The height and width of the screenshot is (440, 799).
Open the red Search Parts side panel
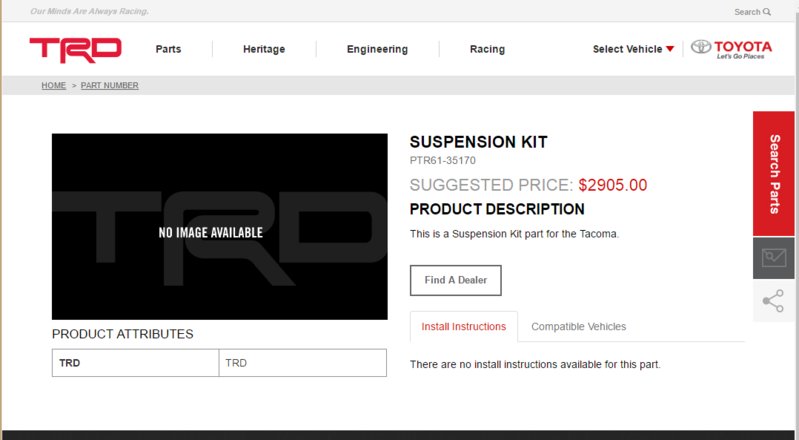click(774, 174)
